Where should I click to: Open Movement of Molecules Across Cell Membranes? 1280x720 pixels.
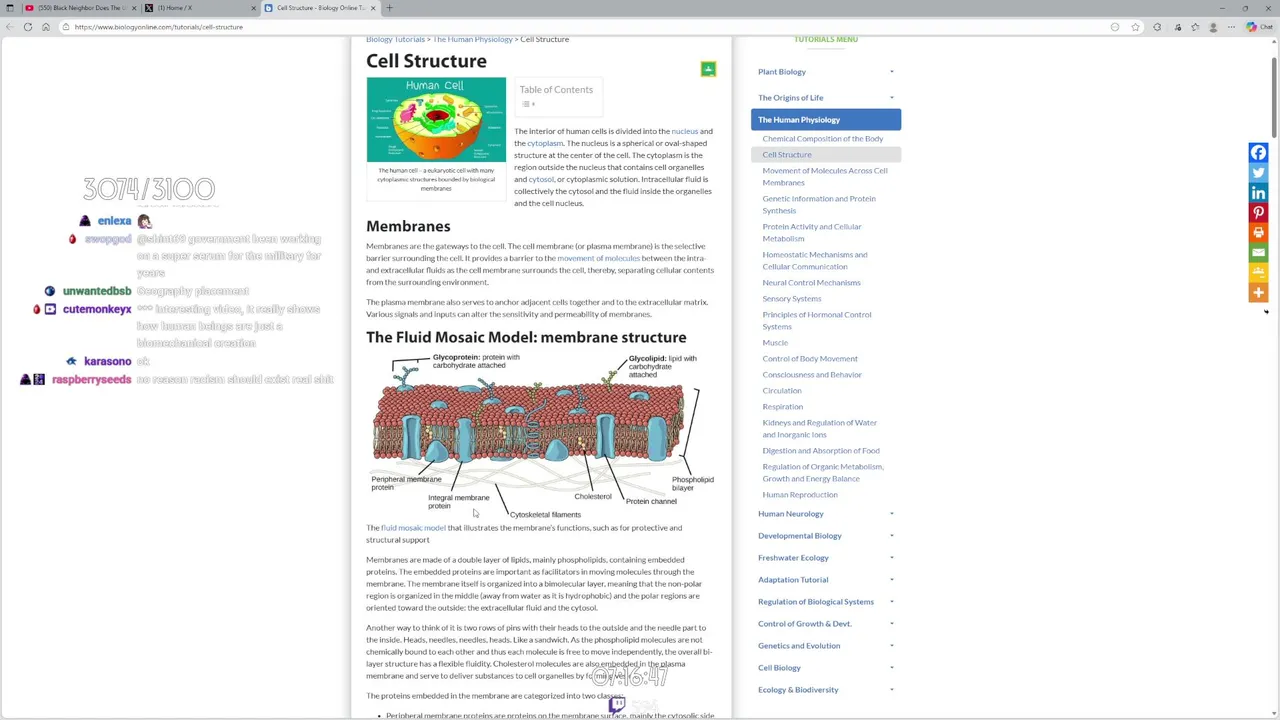tap(825, 177)
